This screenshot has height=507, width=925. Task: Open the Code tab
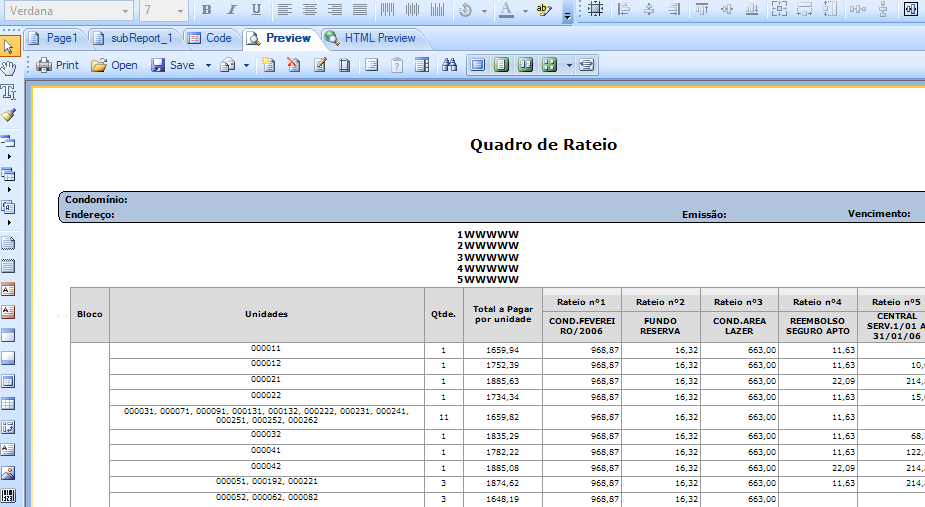click(210, 38)
